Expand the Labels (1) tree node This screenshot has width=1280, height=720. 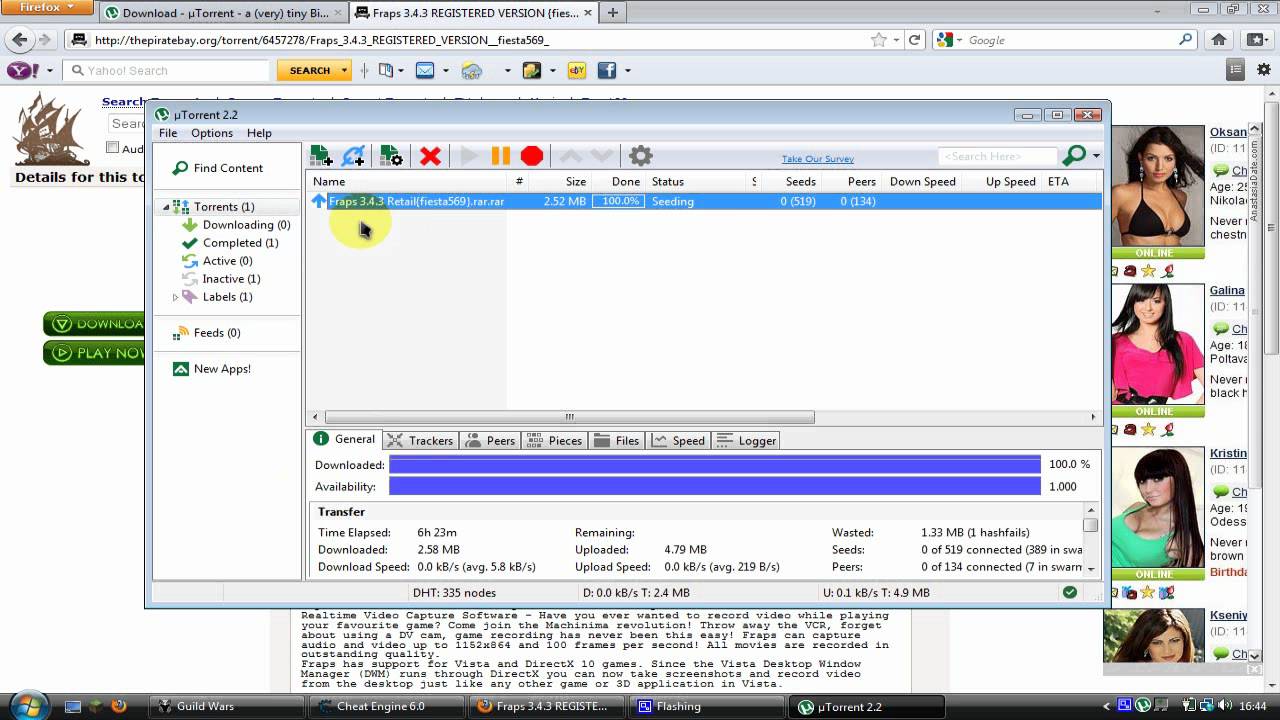176,297
